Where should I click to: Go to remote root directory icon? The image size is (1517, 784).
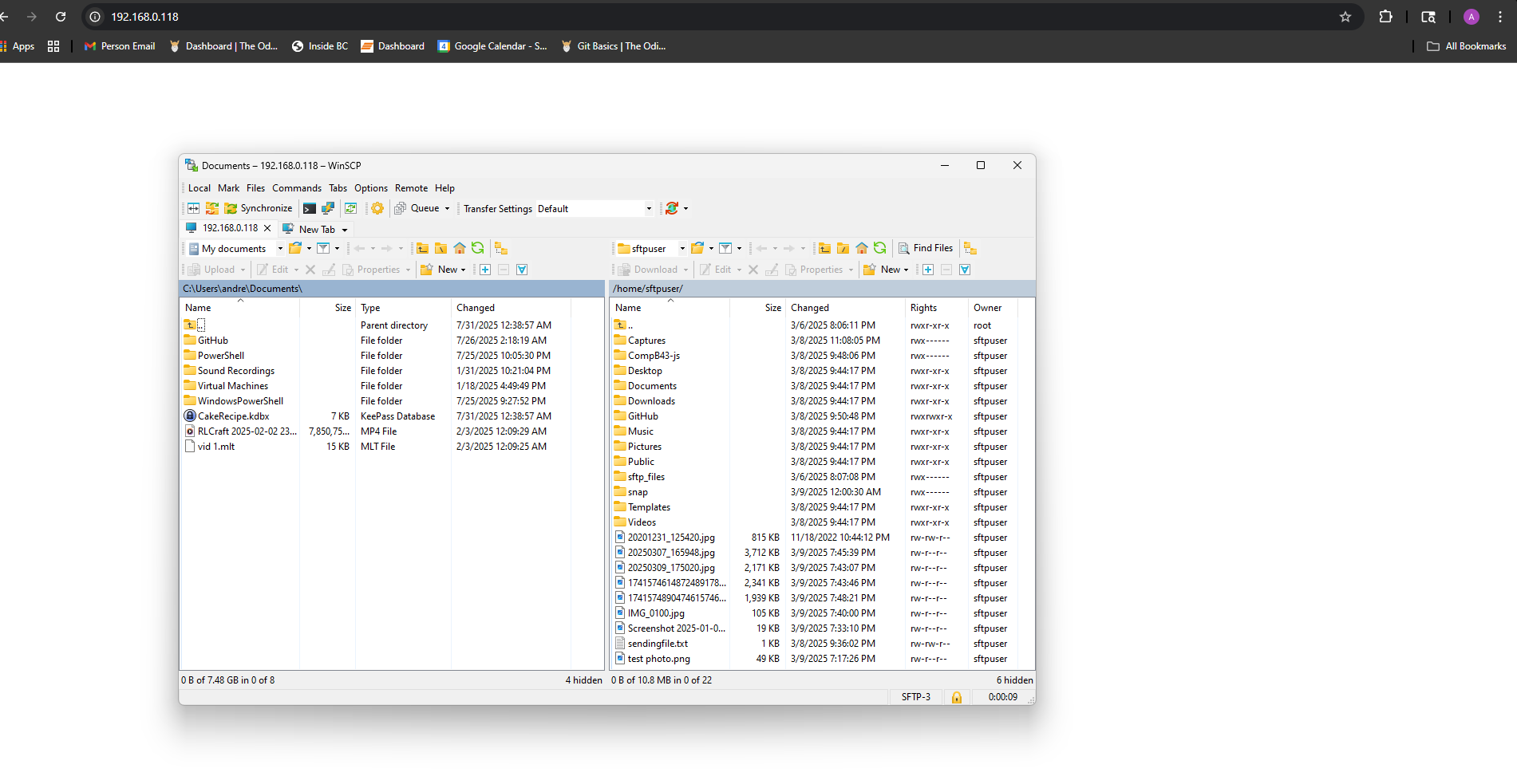(843, 248)
